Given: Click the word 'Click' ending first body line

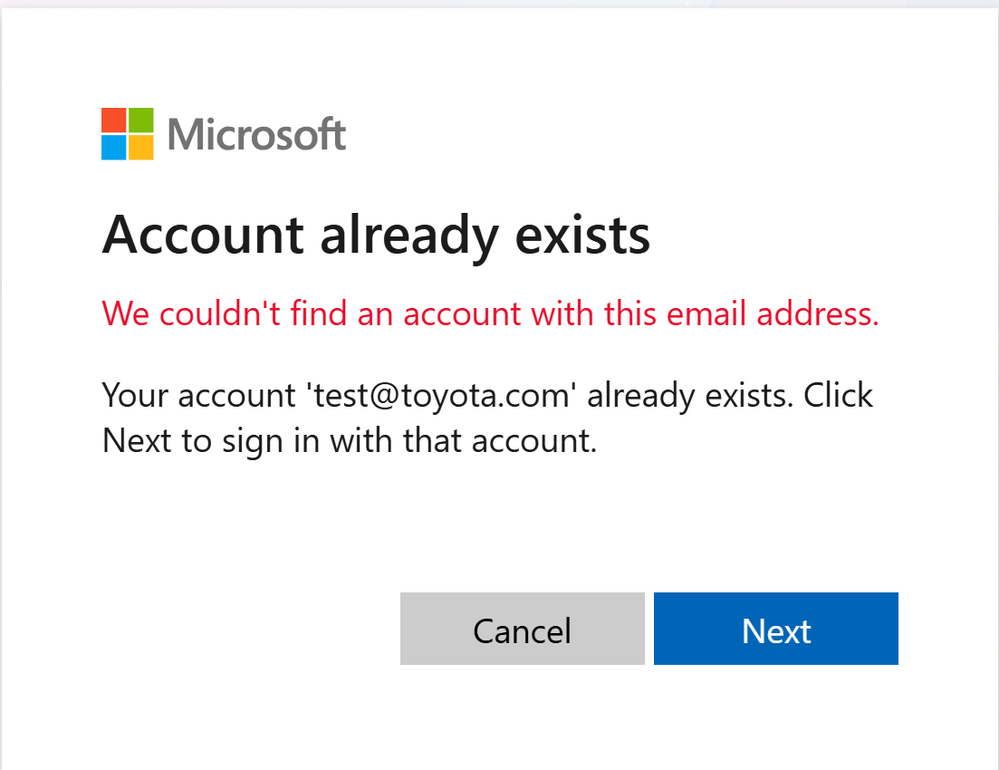Looking at the screenshot, I should point(839,396).
